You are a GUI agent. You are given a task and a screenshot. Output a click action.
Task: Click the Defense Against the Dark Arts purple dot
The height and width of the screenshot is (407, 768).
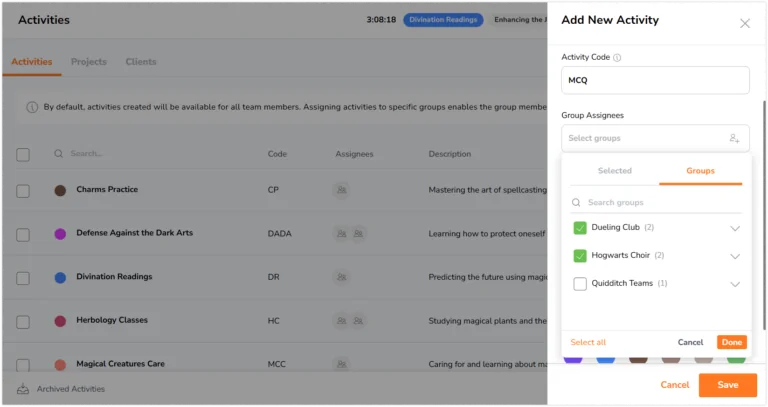click(x=60, y=234)
